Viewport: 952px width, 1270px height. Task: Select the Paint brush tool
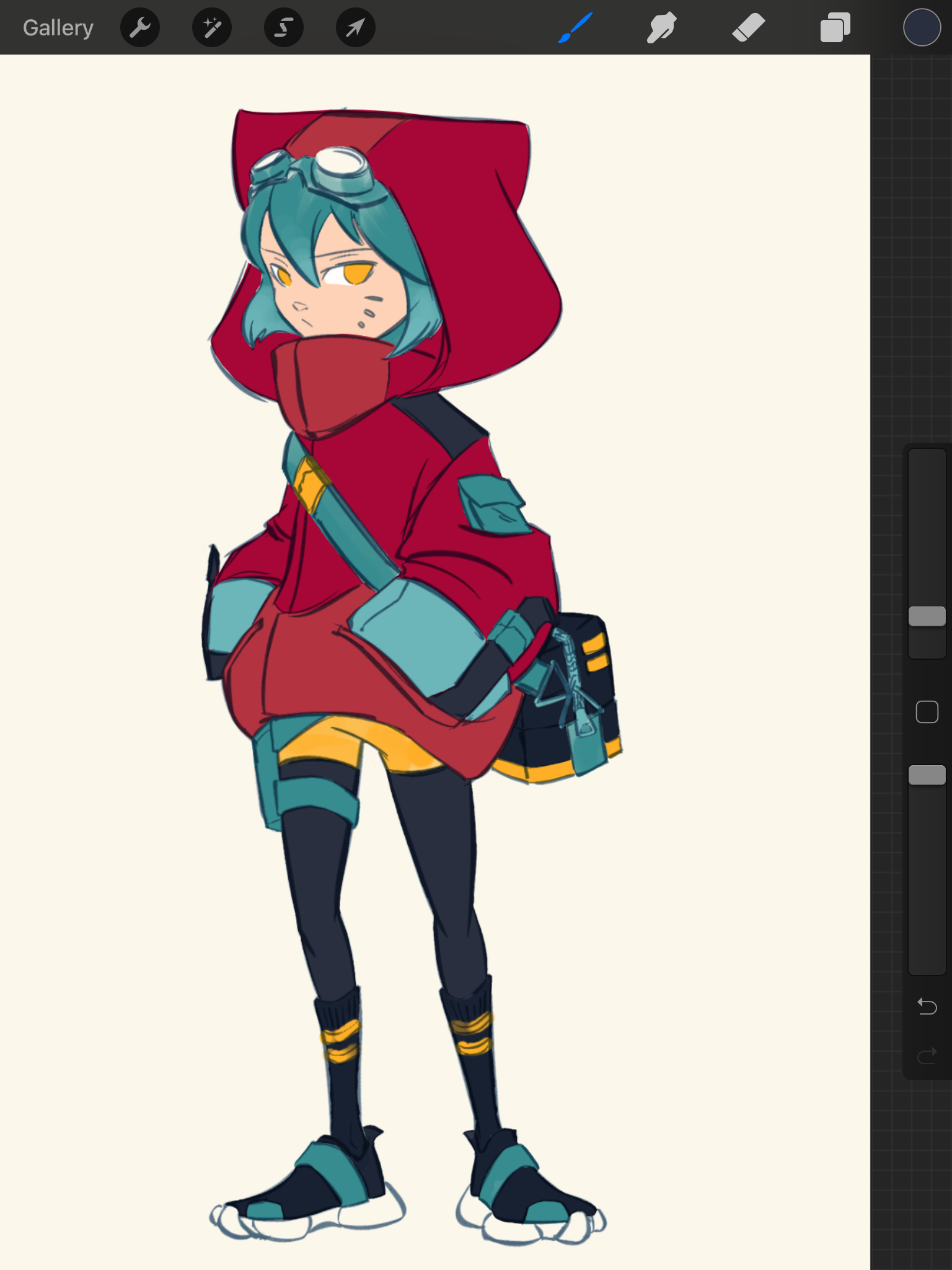pos(575,28)
